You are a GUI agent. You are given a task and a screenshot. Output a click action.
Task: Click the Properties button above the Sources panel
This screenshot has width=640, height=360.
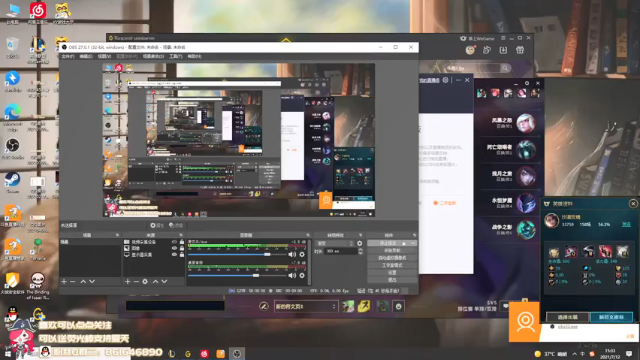(x=157, y=225)
